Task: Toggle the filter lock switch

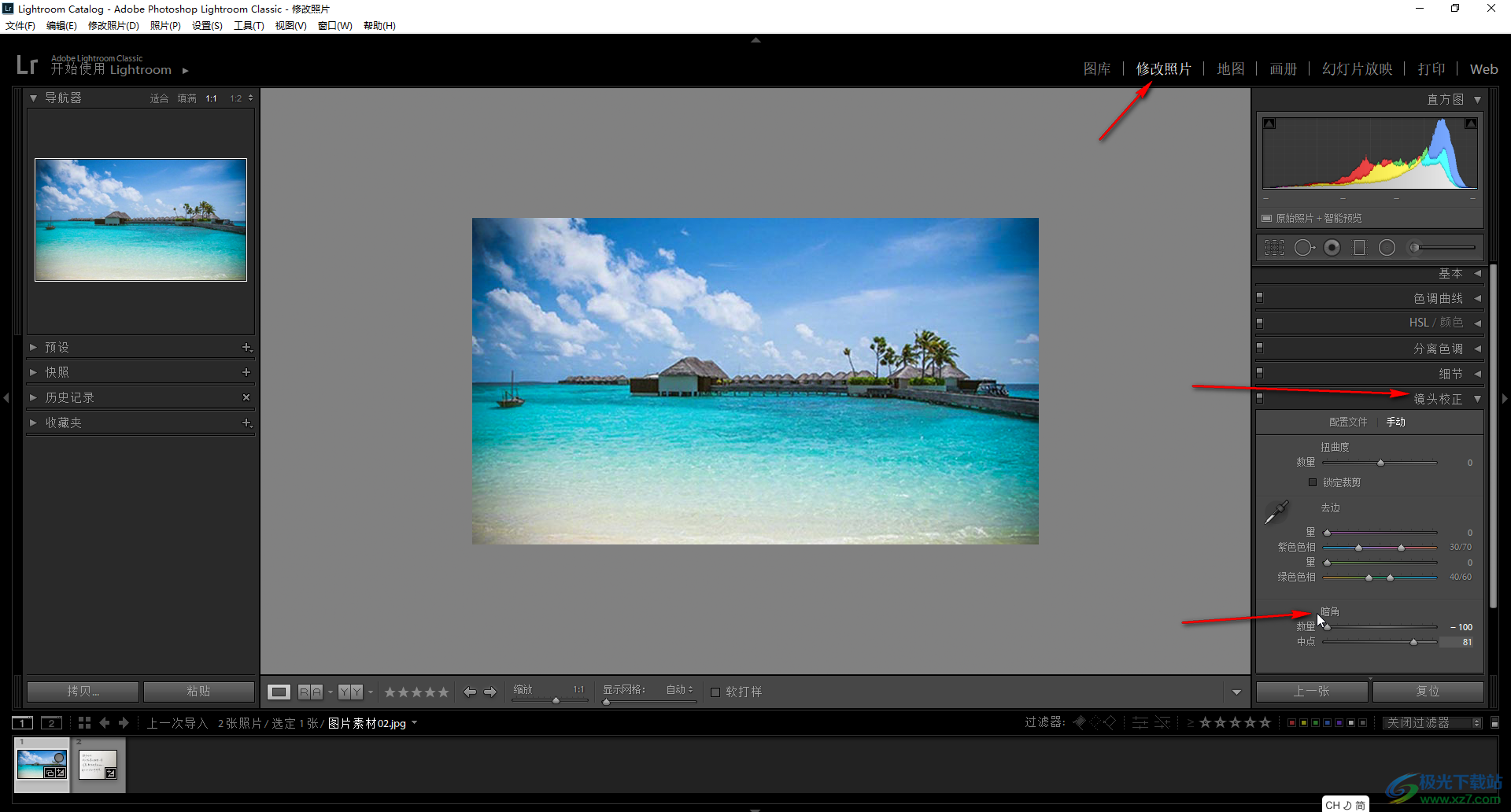Action: click(x=1495, y=722)
